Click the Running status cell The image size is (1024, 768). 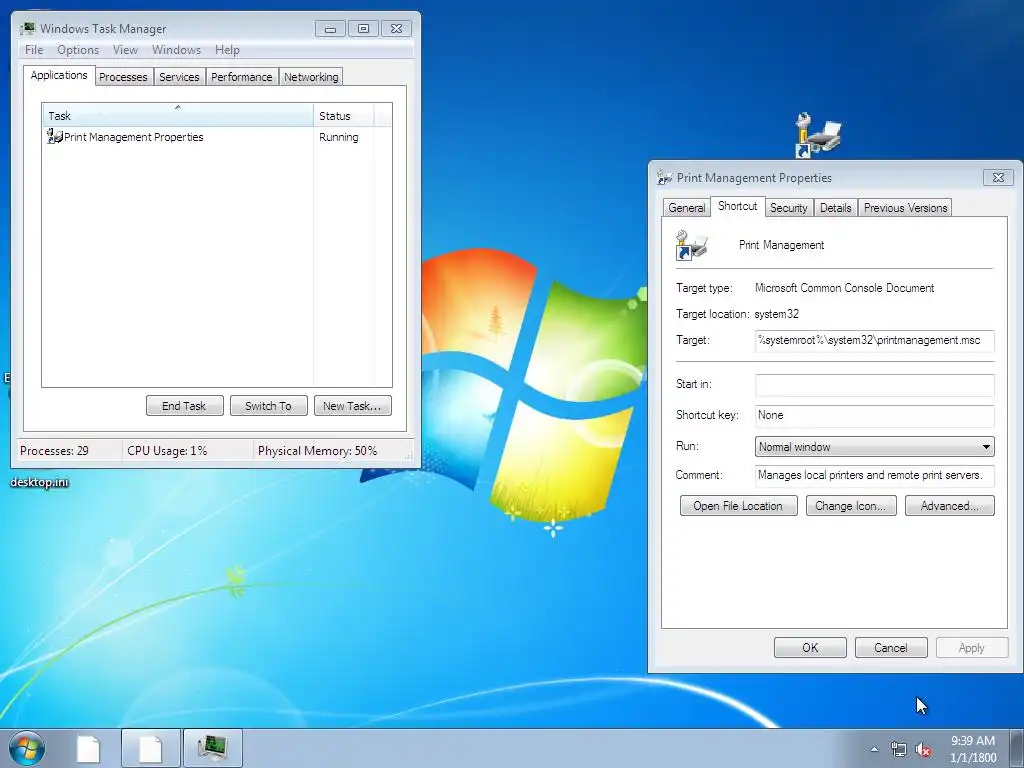click(338, 137)
